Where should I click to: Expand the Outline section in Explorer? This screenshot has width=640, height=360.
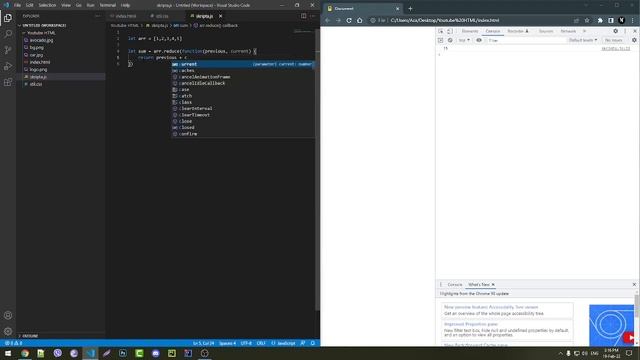click(x=30, y=336)
